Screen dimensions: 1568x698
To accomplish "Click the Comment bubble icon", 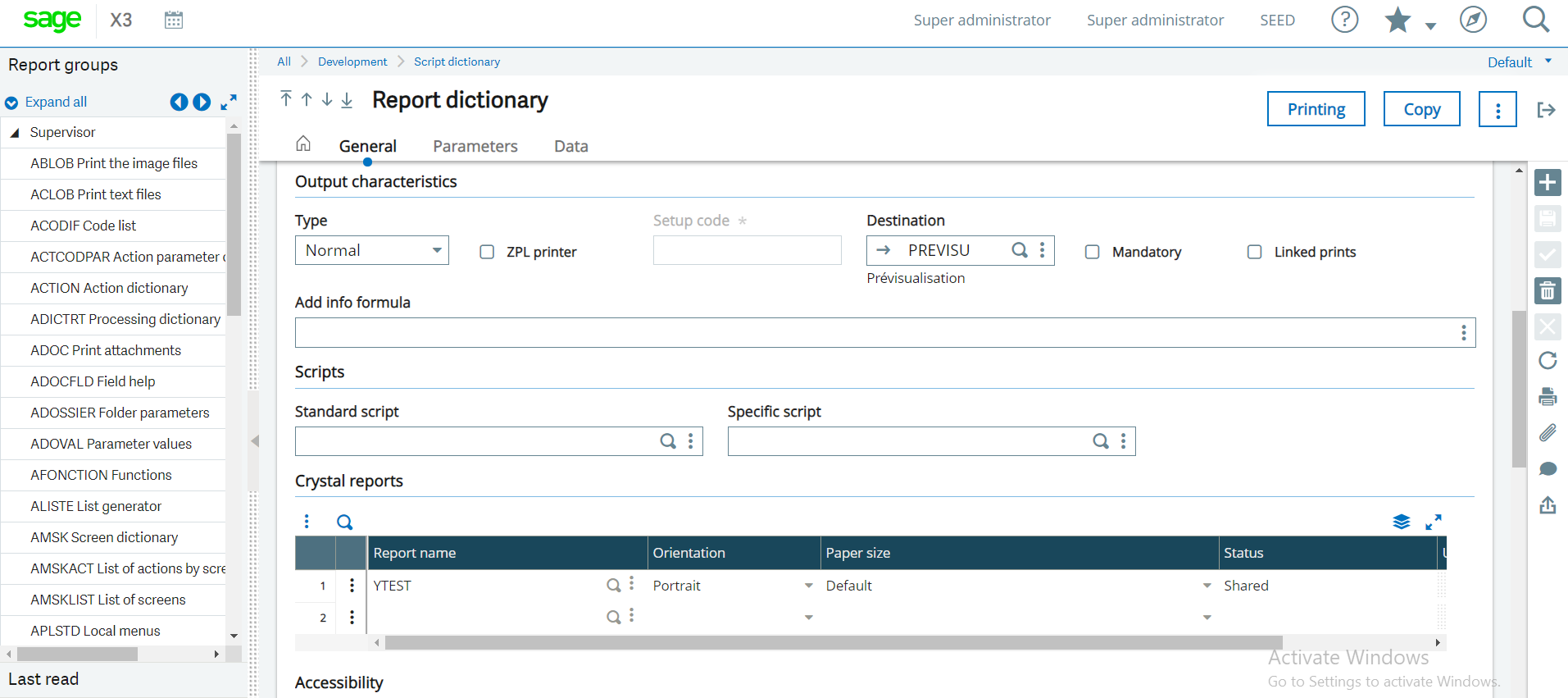I will [1548, 469].
